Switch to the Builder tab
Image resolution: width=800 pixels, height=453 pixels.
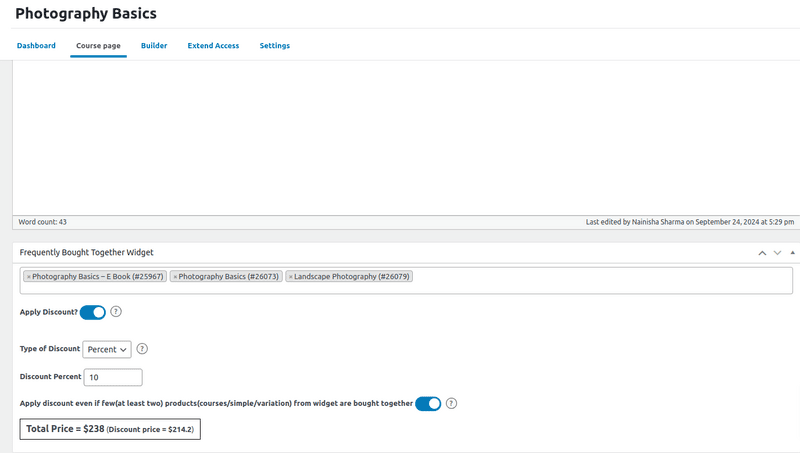[x=154, y=46]
